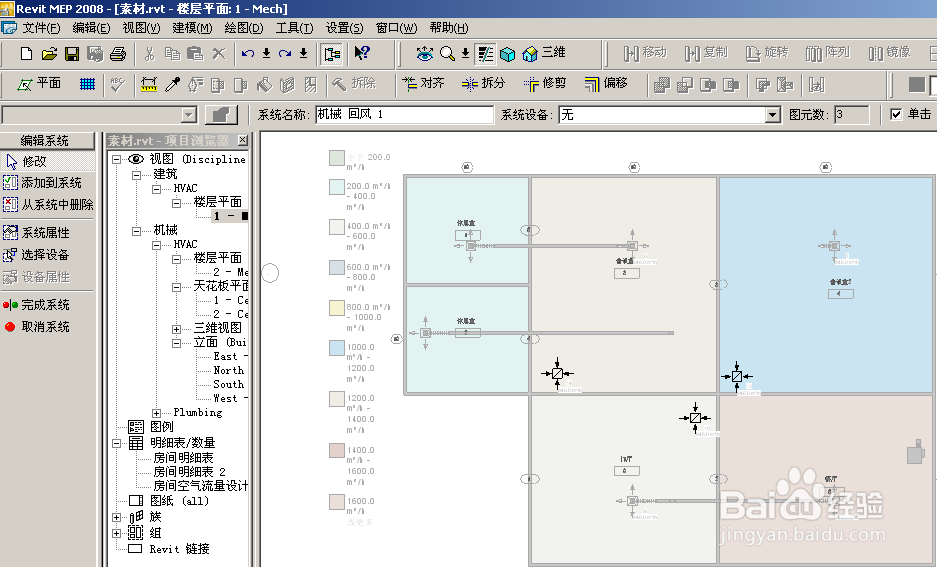The image size is (937, 567).
Task: Click the 对齐 align tool
Action: tap(423, 84)
